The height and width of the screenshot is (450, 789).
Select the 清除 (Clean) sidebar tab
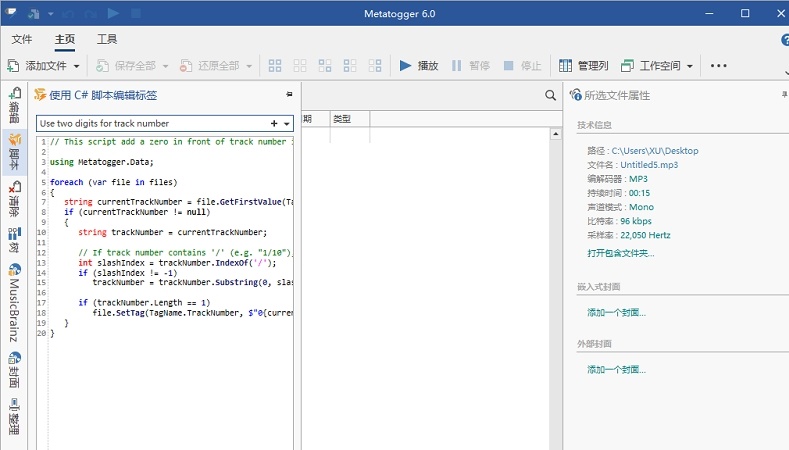coord(14,199)
